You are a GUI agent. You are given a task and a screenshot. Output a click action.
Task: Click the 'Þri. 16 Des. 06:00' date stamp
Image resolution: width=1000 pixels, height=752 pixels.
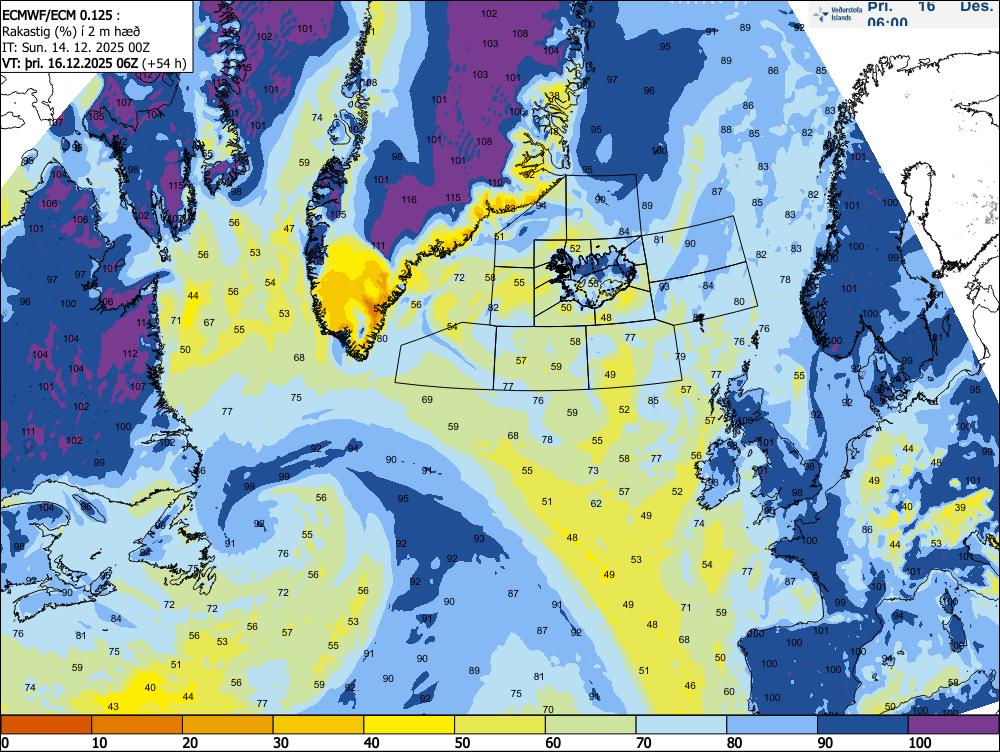(x=929, y=13)
